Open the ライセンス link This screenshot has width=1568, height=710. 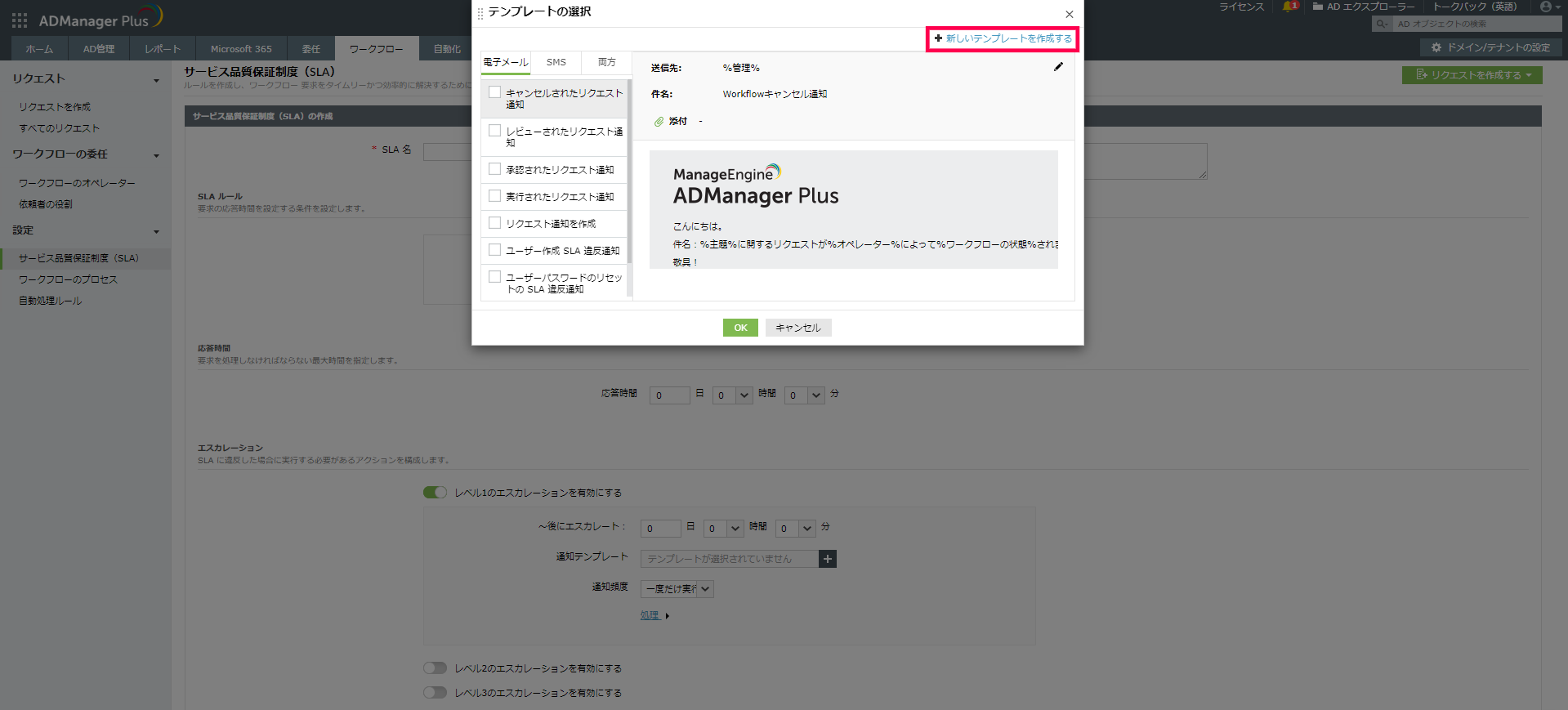pos(1242,7)
